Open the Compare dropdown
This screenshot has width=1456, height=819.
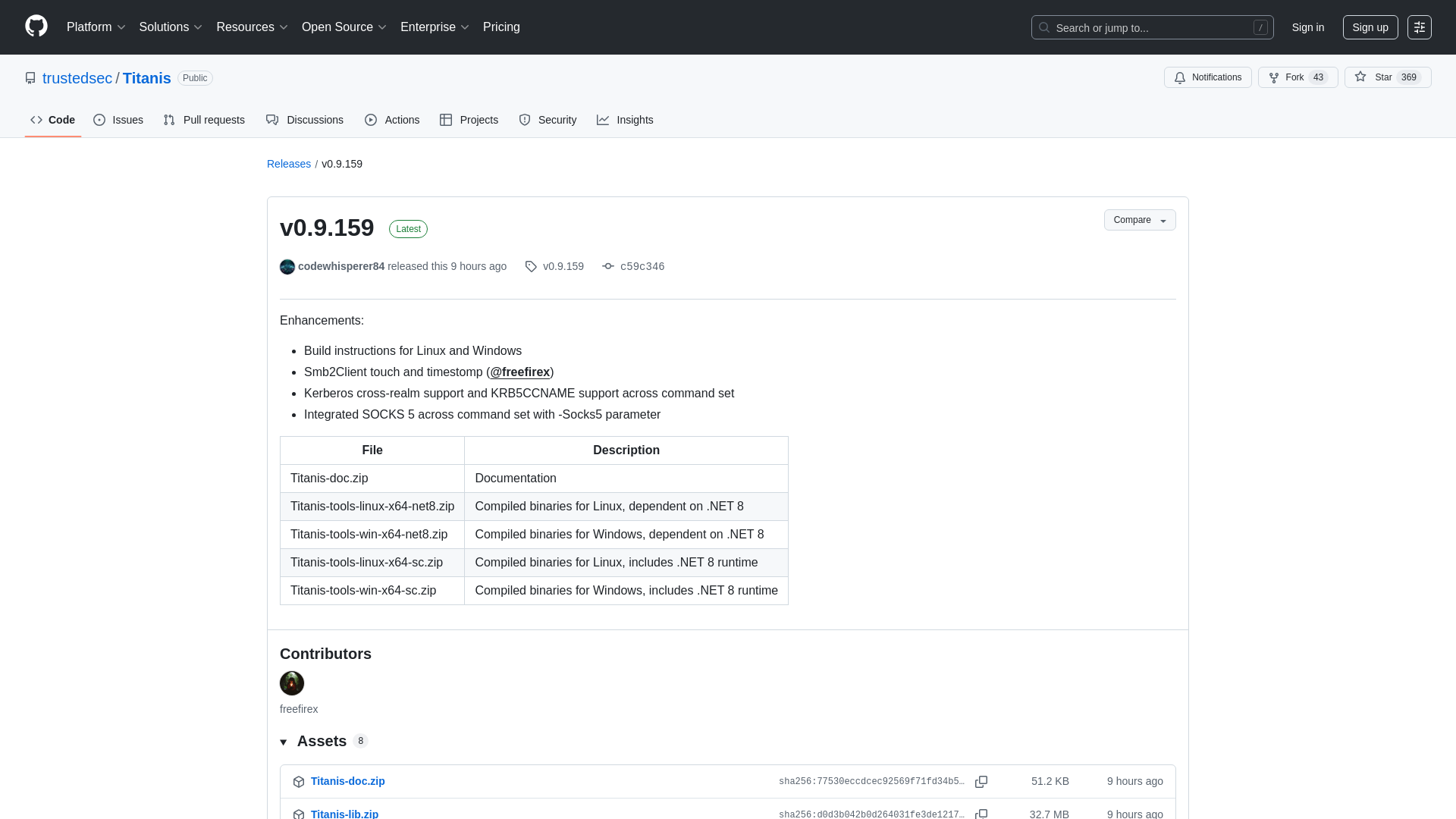[1140, 220]
